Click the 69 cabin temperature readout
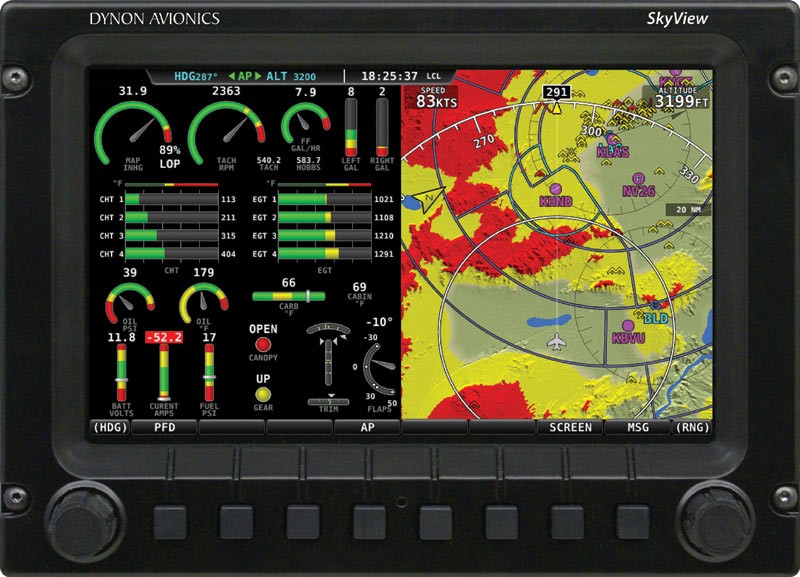 [x=359, y=287]
